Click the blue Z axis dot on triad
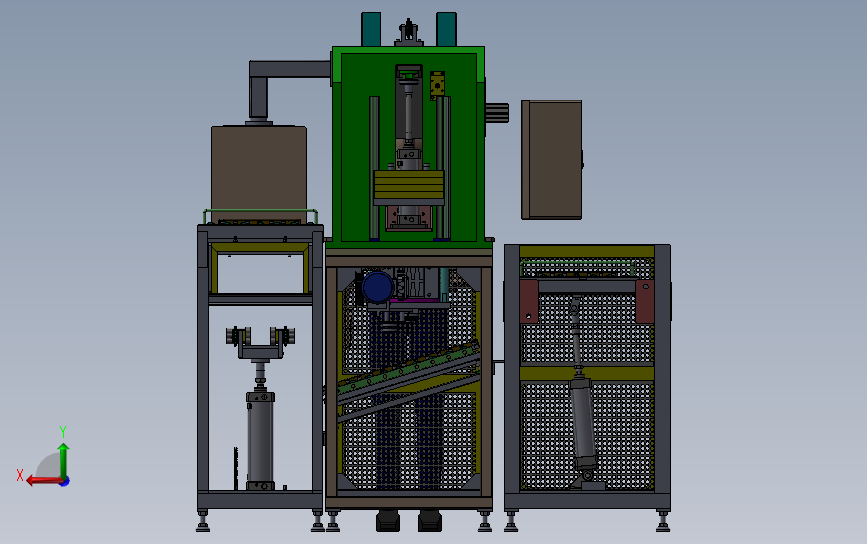Image resolution: width=867 pixels, height=544 pixels. (65, 482)
